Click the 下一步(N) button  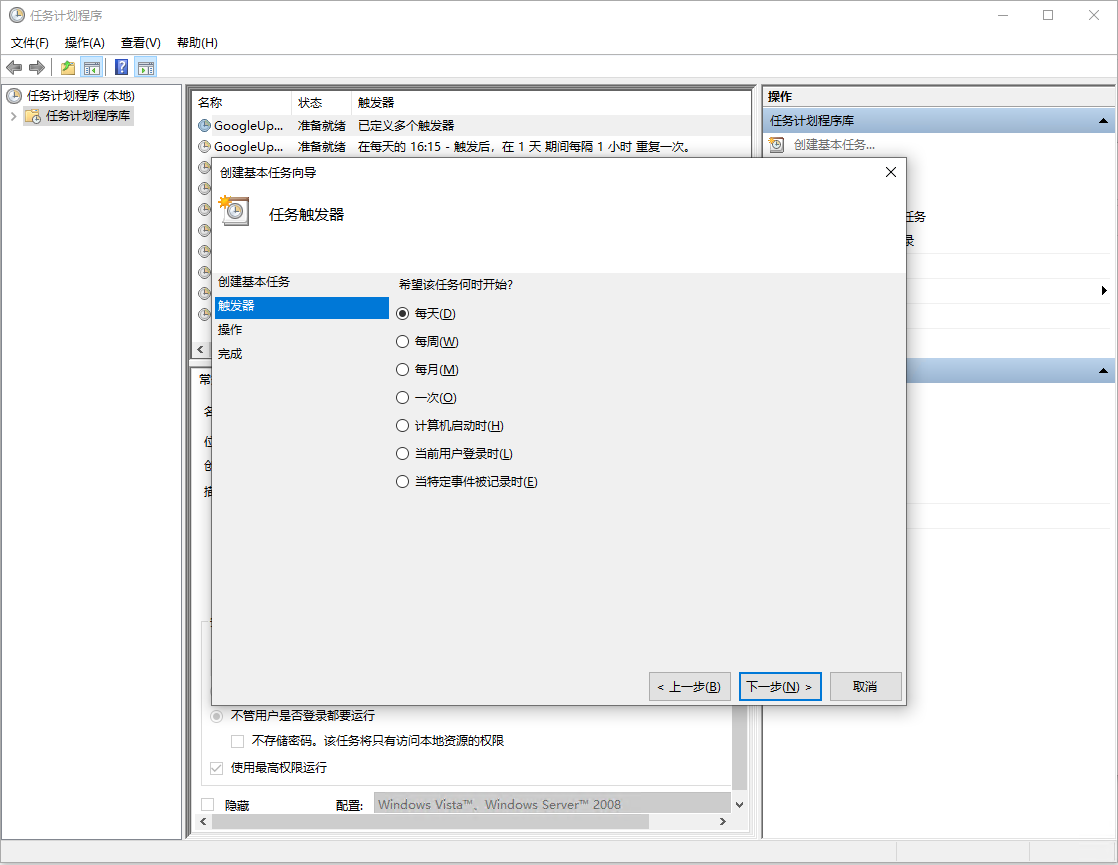coord(780,687)
